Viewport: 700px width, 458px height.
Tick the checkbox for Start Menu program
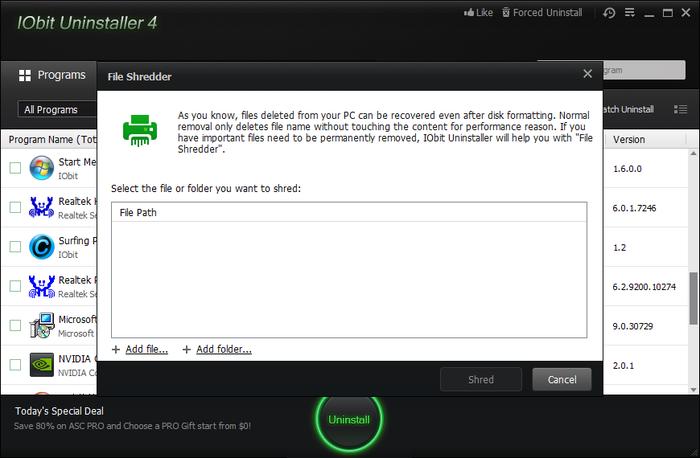[x=15, y=168]
